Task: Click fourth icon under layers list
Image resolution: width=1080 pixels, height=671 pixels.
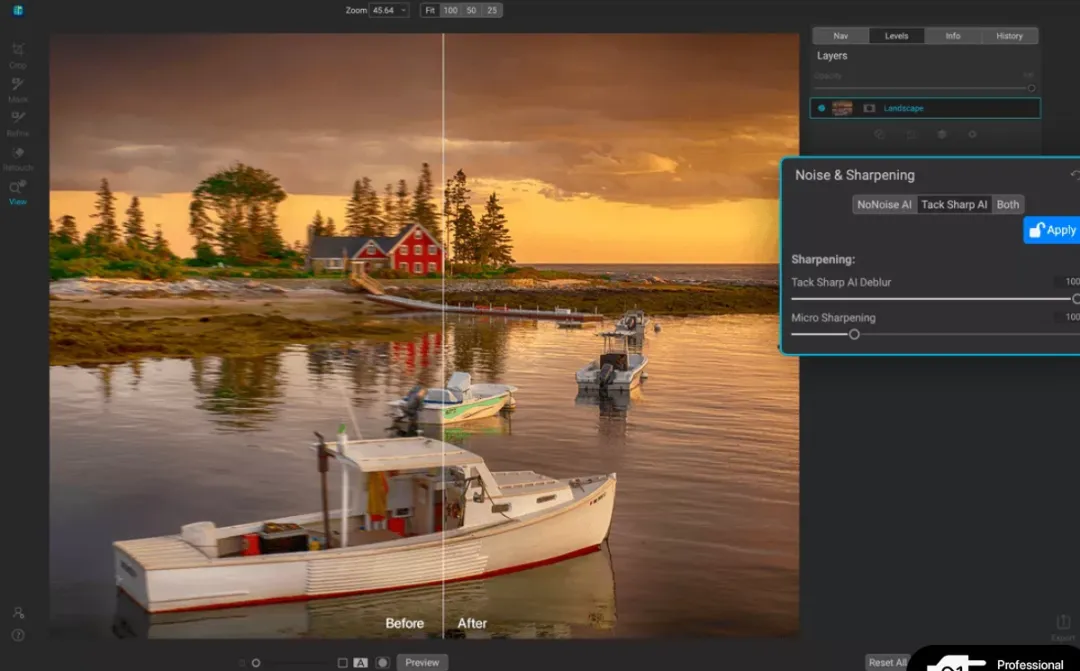Action: coord(973,134)
